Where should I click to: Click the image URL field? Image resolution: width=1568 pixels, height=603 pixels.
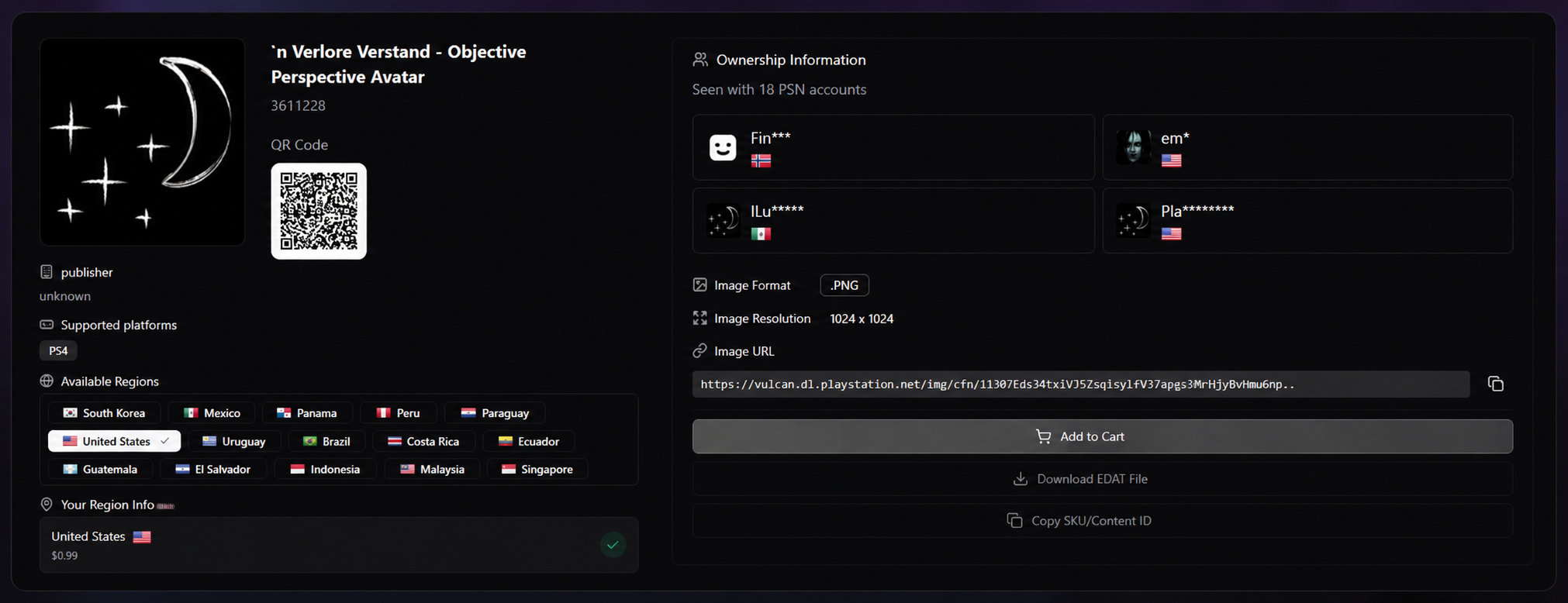1081,384
